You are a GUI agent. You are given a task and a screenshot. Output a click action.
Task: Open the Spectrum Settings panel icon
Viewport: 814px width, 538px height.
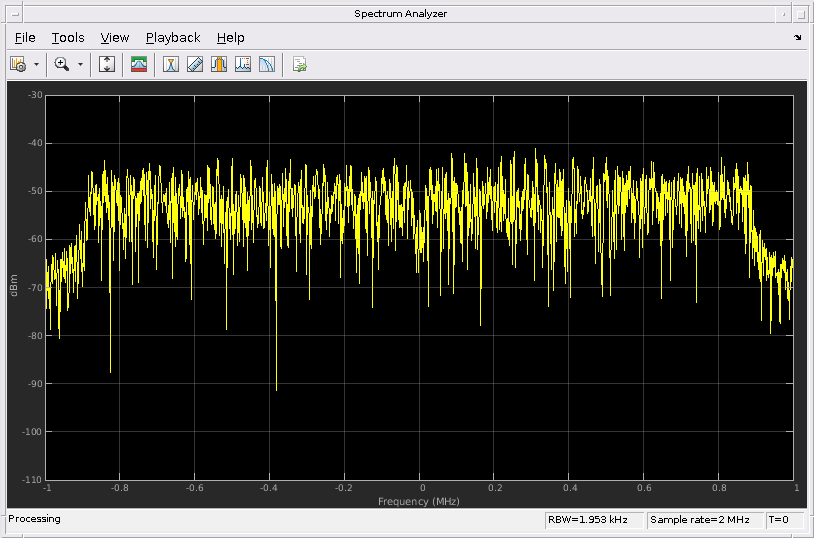tap(139, 64)
